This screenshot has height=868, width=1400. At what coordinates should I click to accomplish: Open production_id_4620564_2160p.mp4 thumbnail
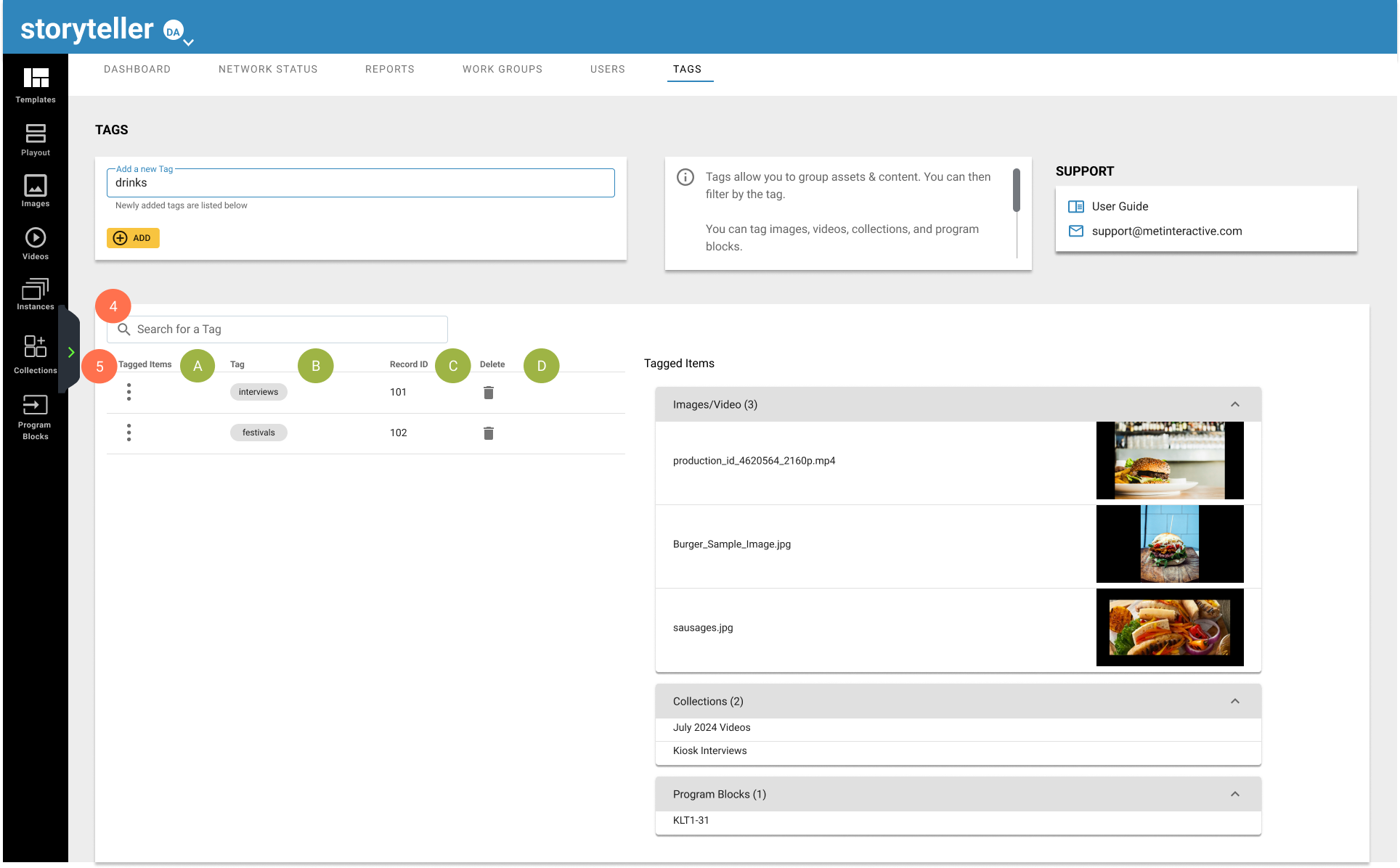tap(1170, 461)
